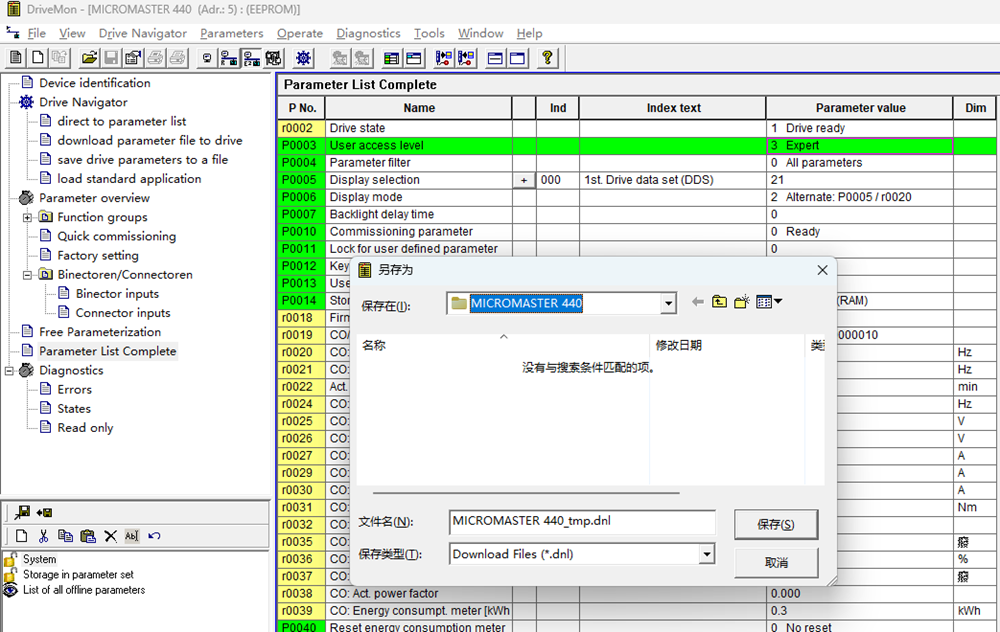
Task: Click the online RAM connection toolbar icon
Action: [x=229, y=58]
